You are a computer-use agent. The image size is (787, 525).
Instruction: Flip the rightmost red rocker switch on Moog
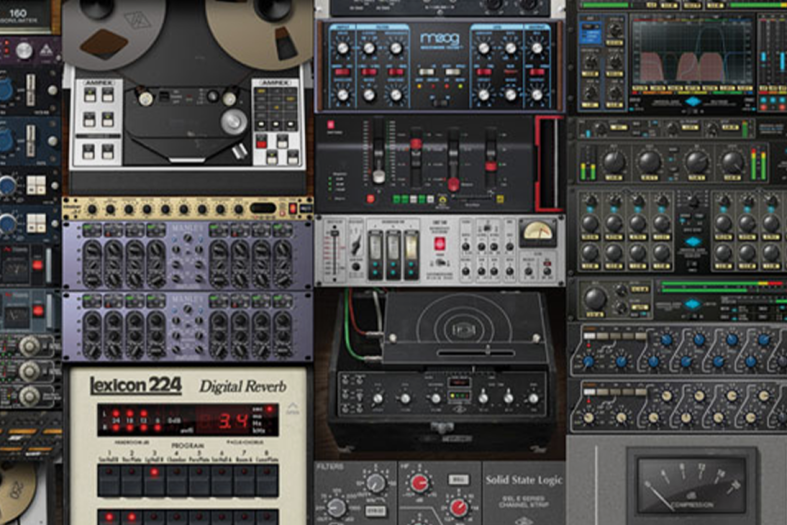click(537, 72)
